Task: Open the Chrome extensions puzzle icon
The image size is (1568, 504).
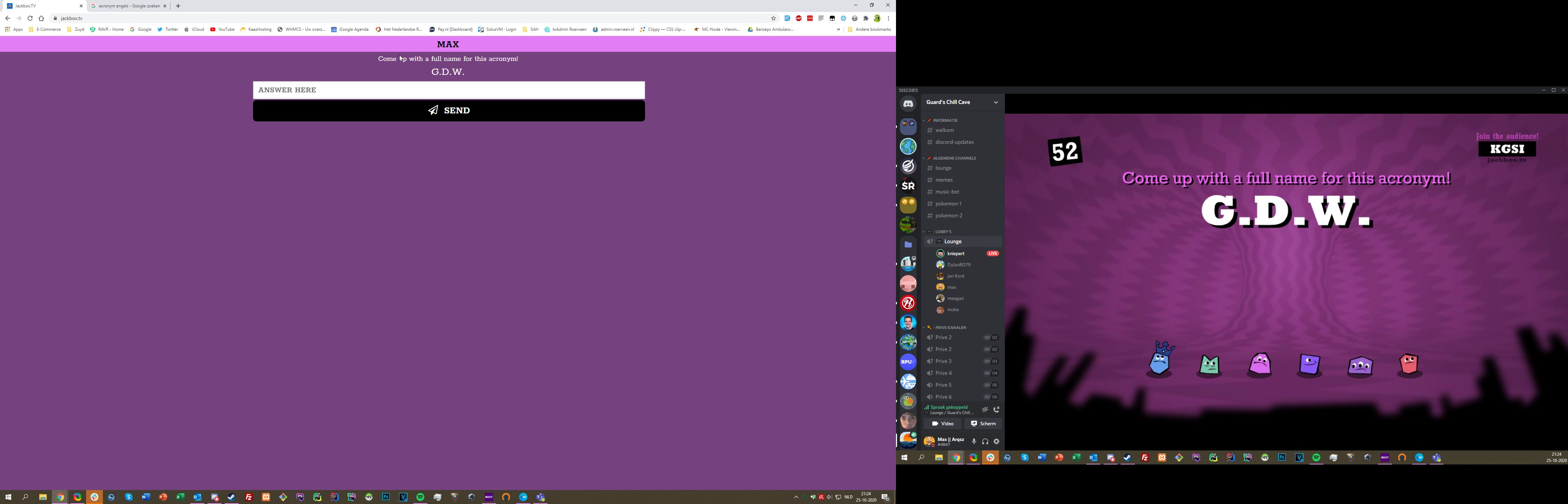Action: coord(866,18)
